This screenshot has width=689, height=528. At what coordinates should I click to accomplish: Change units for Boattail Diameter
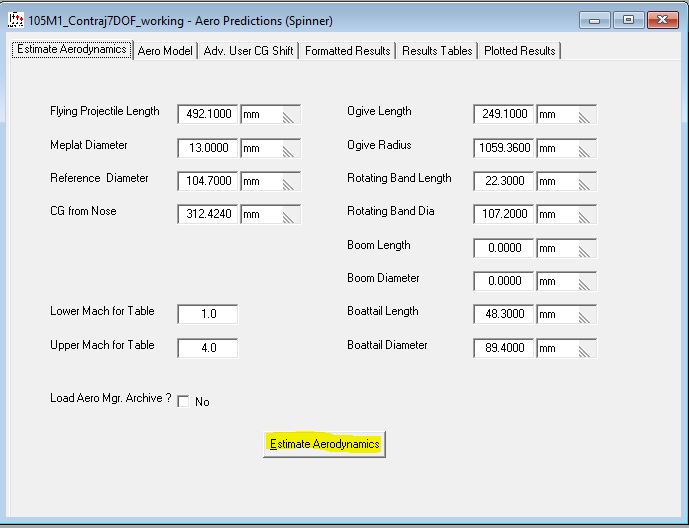[566, 348]
